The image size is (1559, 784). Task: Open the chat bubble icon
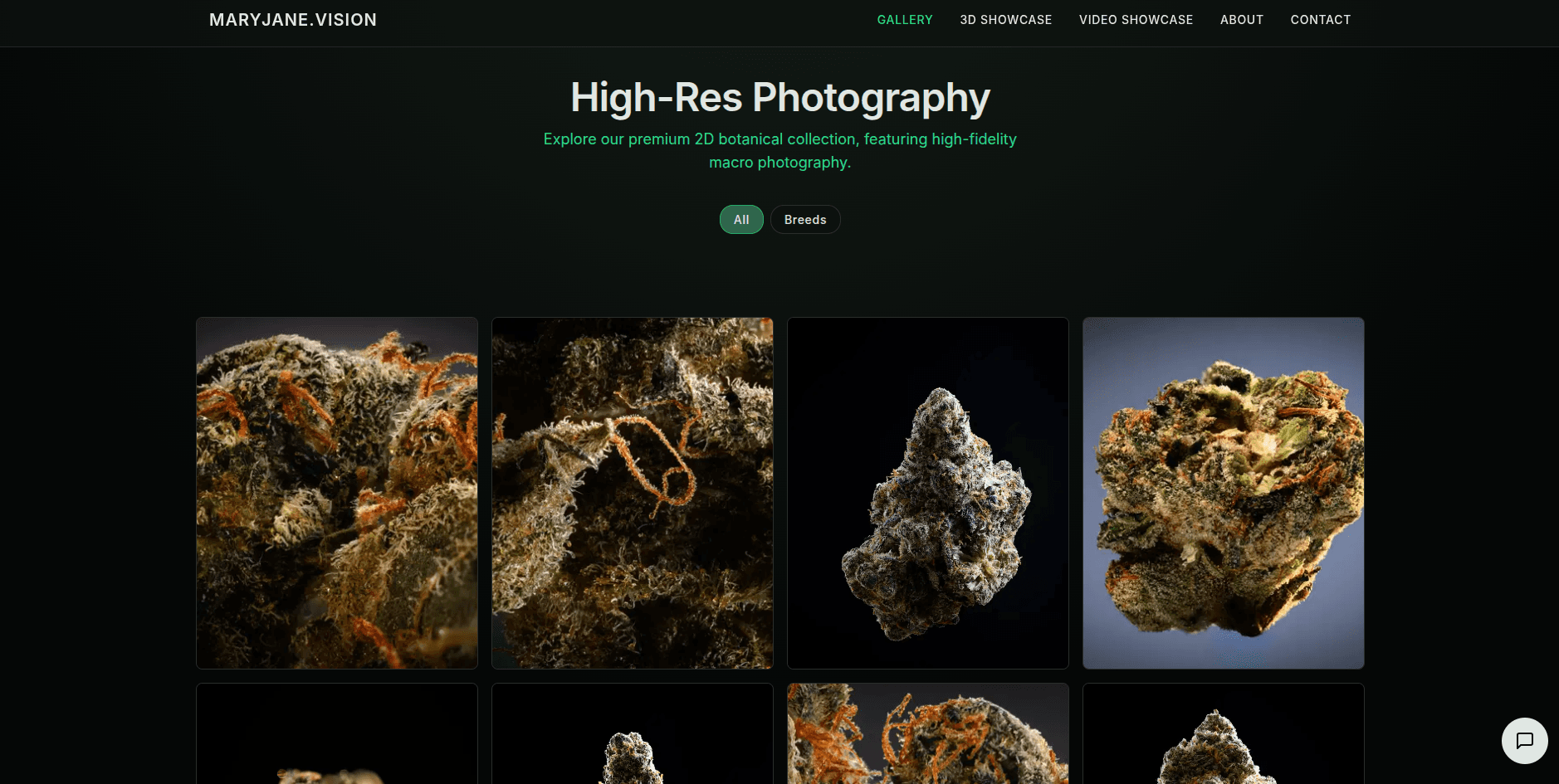click(x=1524, y=740)
